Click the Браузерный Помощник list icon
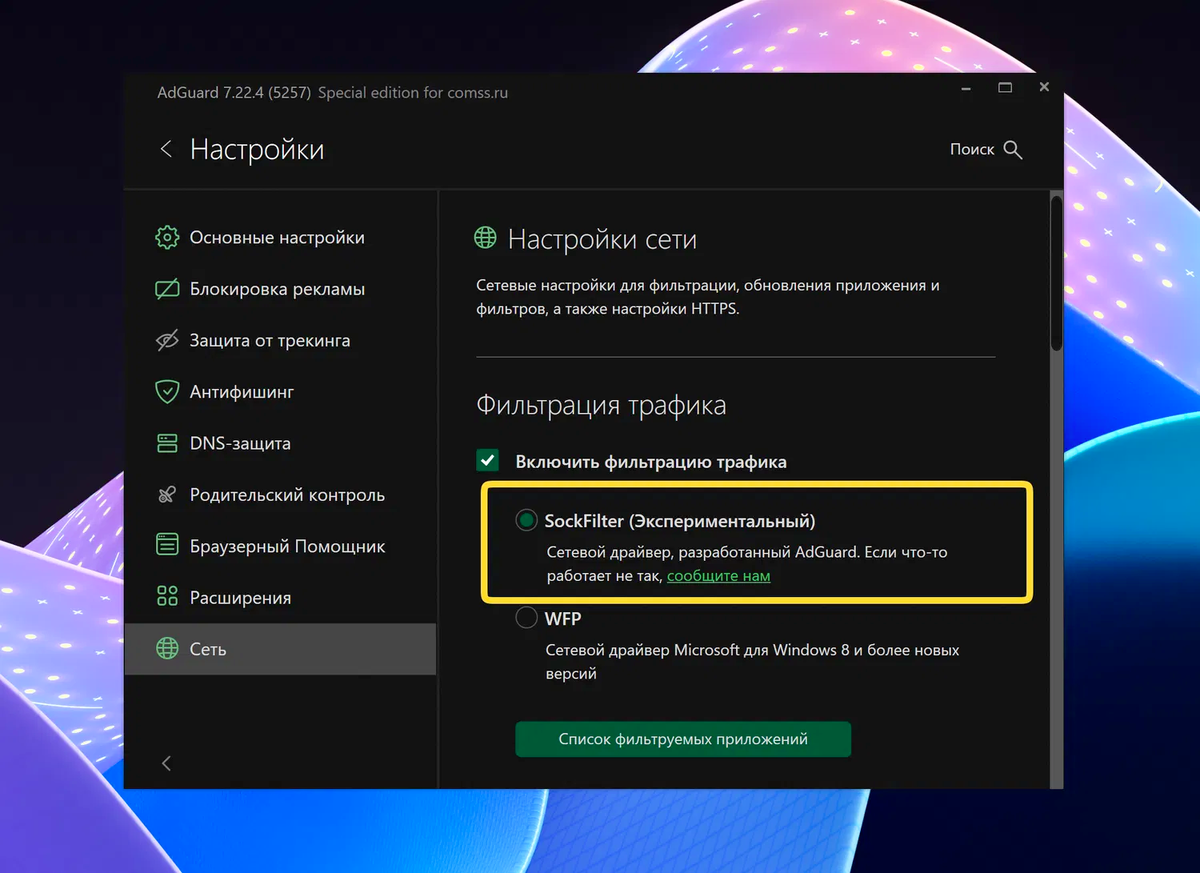This screenshot has height=873, width=1200. [x=167, y=546]
